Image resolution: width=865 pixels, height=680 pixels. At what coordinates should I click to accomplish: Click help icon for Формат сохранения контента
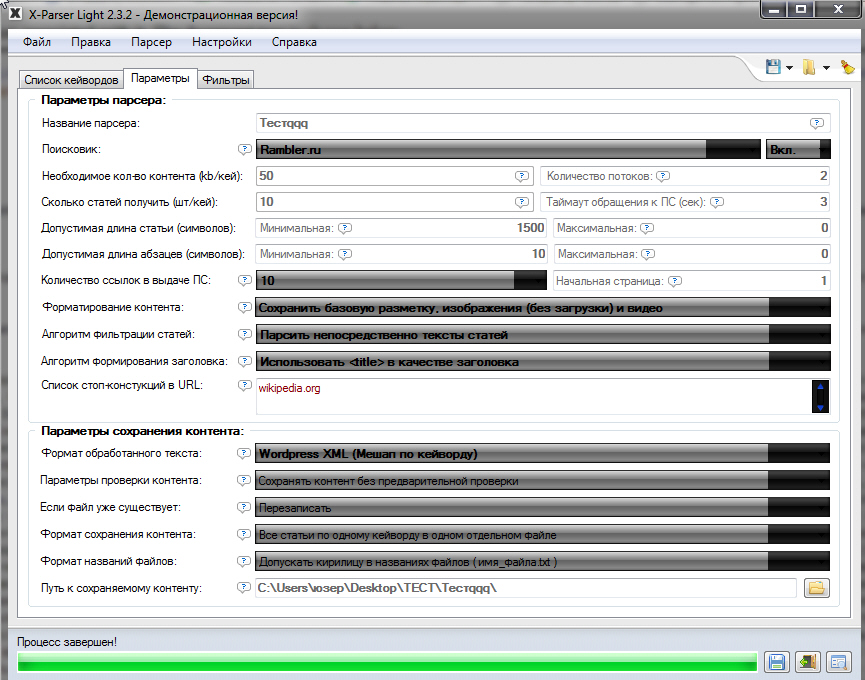click(244, 534)
